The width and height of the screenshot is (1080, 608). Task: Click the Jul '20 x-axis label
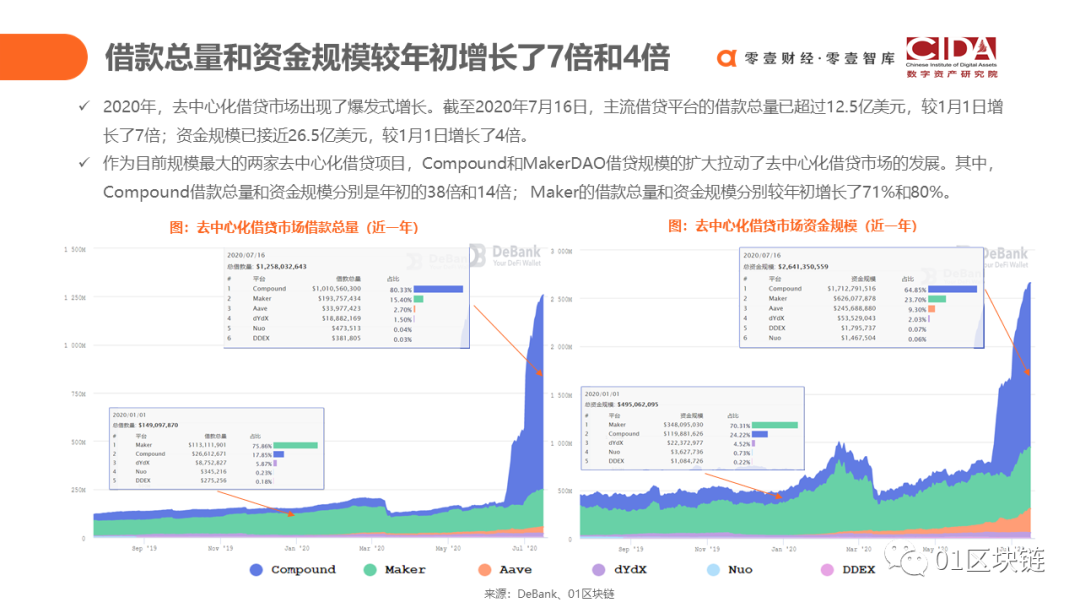click(x=524, y=548)
